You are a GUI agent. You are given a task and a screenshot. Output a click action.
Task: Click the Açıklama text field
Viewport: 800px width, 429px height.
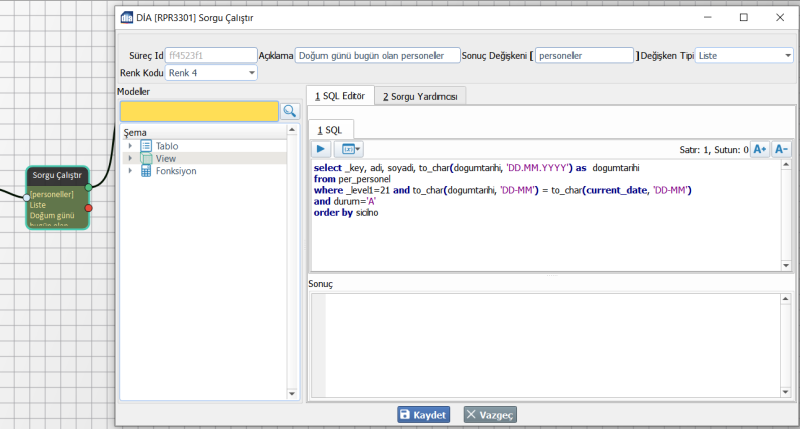(377, 56)
